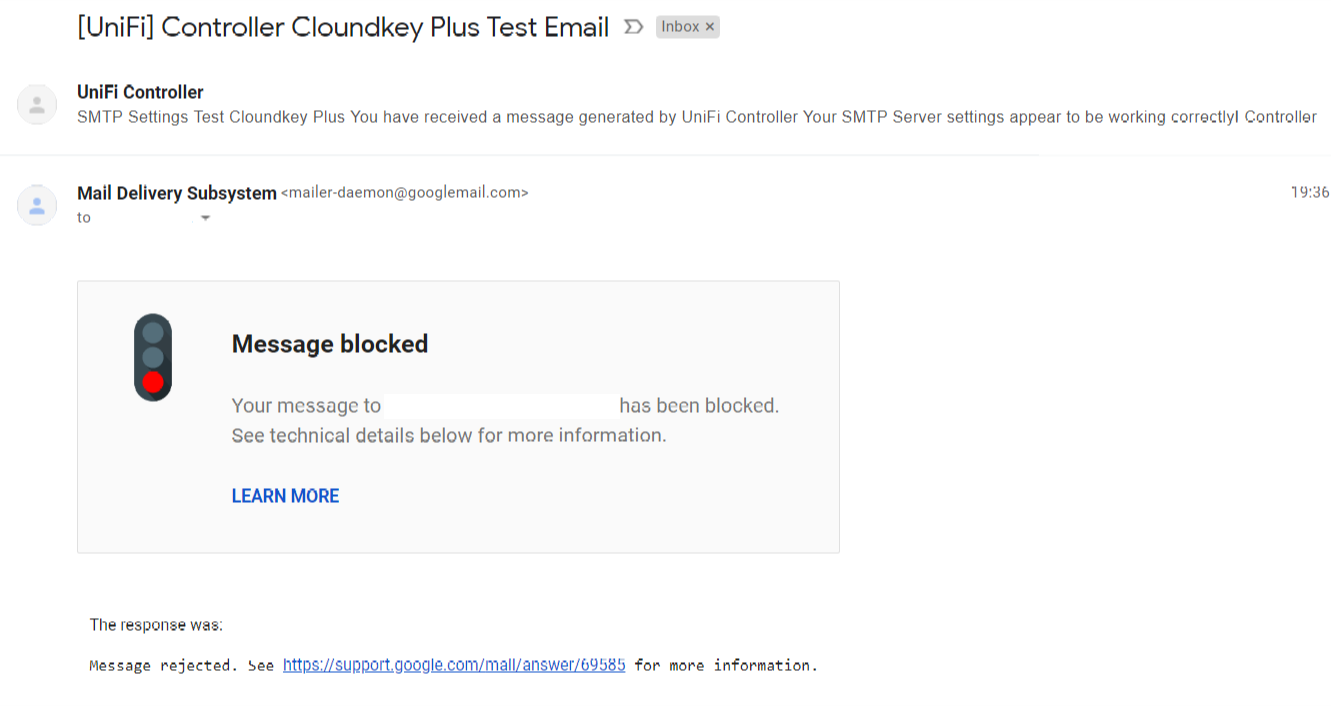Click the email subject title text
This screenshot has height=706, width=1331.
coord(343,27)
